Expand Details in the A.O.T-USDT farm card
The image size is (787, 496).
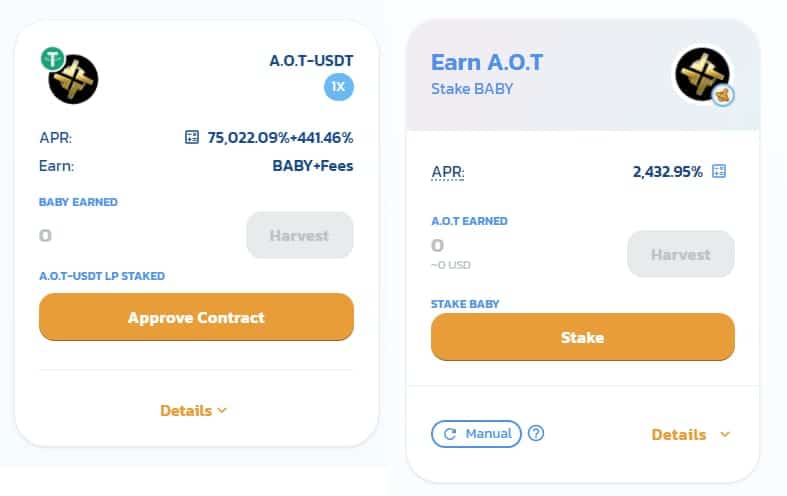pyautogui.click(x=193, y=411)
